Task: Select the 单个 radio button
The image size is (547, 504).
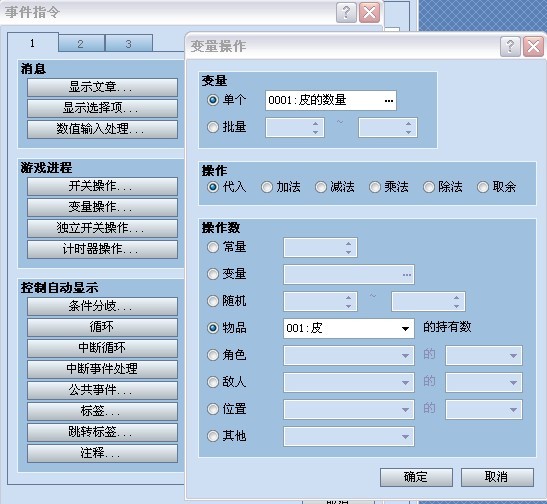Action: click(x=213, y=100)
